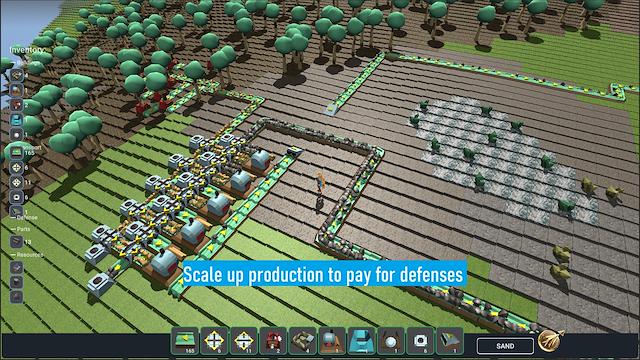Pick the third item under Resources
640x360 pixels.
[x=17, y=297]
